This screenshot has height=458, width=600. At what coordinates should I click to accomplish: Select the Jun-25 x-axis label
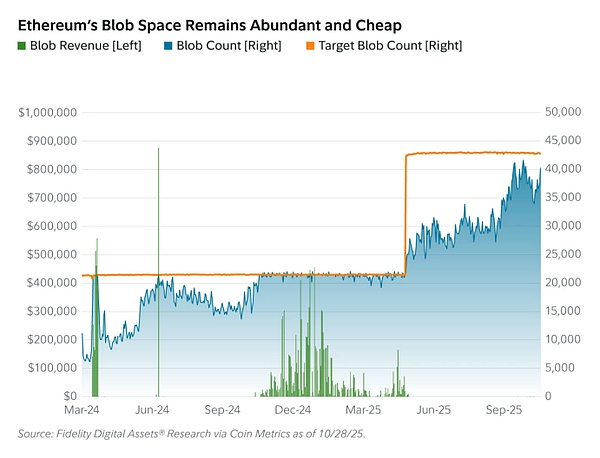point(434,411)
